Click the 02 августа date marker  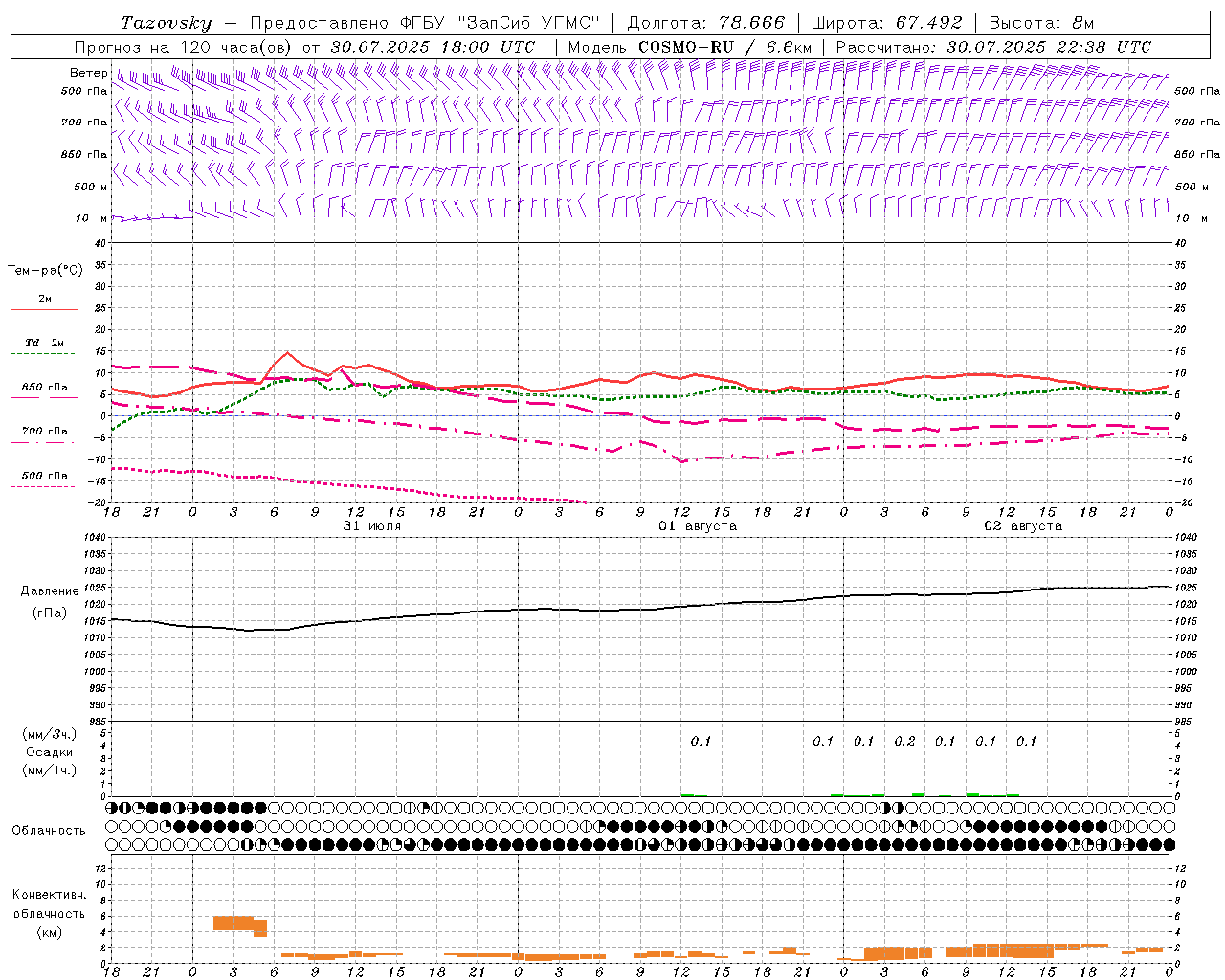1023,525
